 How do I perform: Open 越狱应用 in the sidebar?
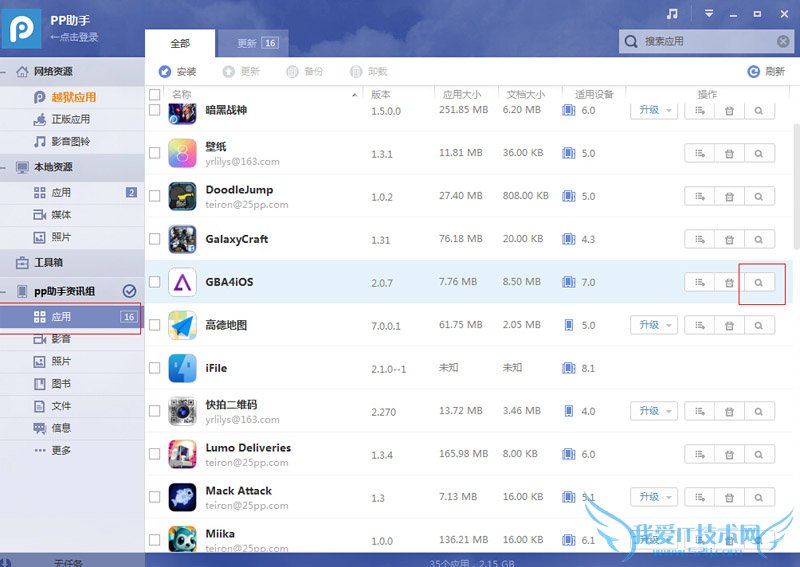72,97
